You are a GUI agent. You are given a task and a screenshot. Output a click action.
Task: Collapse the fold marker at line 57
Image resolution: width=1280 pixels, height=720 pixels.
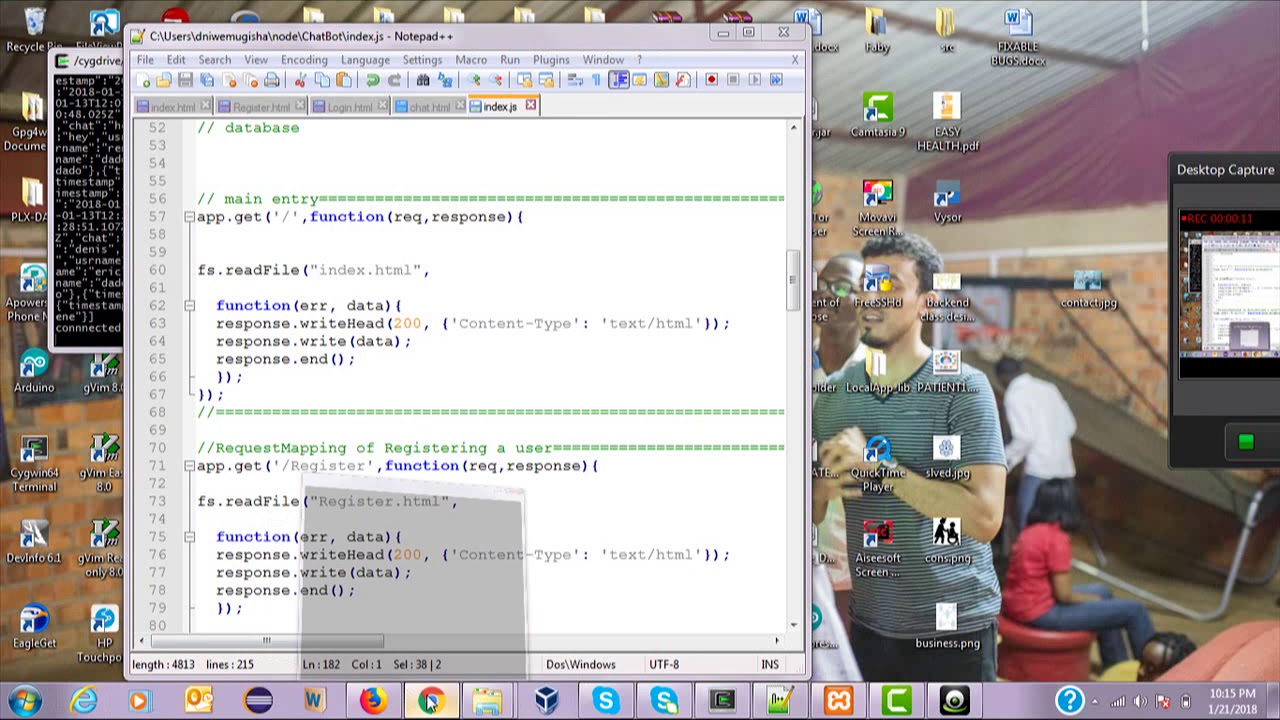pos(189,217)
